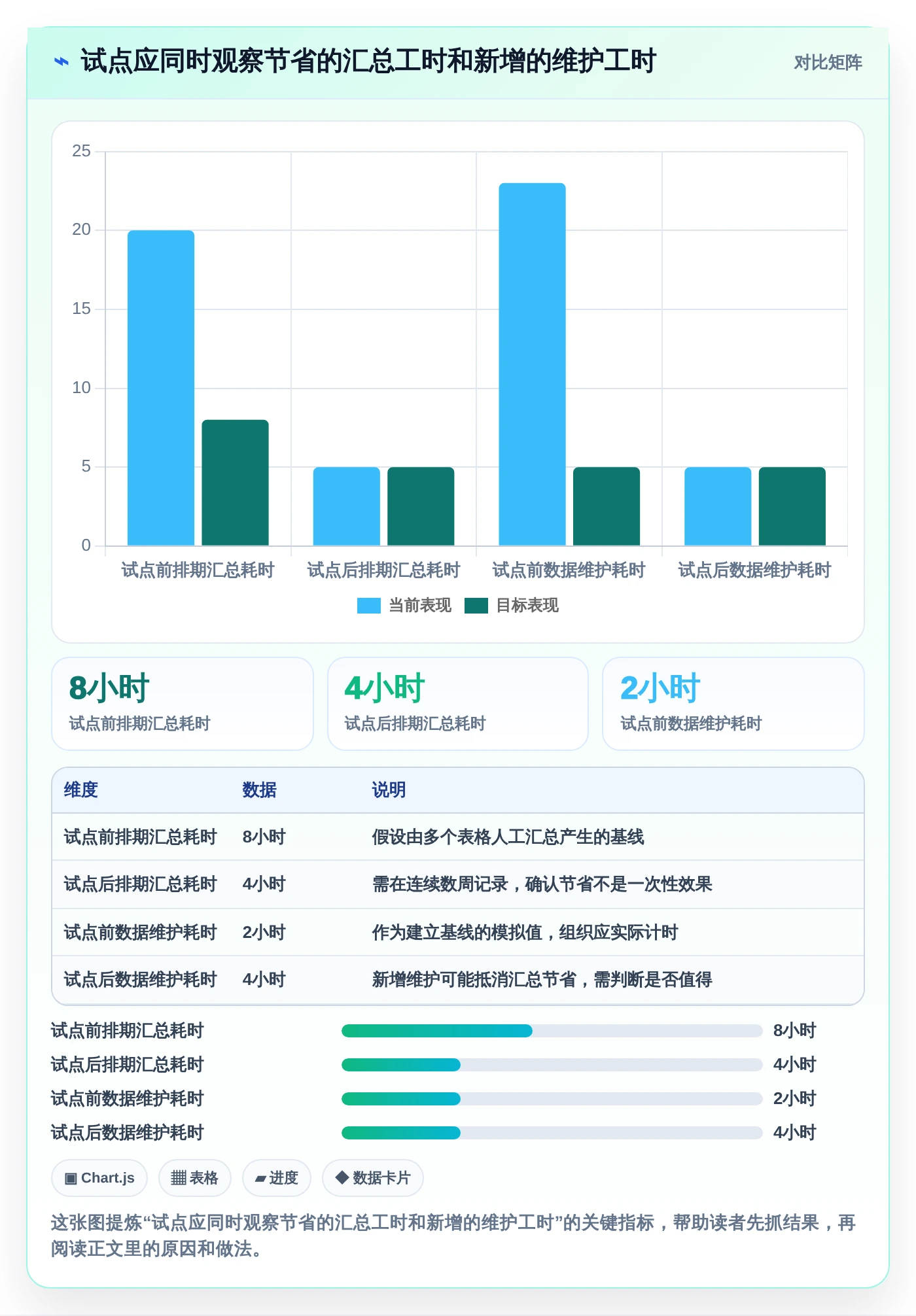Click progress bar for 试点后数据维护耗时
Viewport: 916px width, 1316px height.
tap(552, 1133)
